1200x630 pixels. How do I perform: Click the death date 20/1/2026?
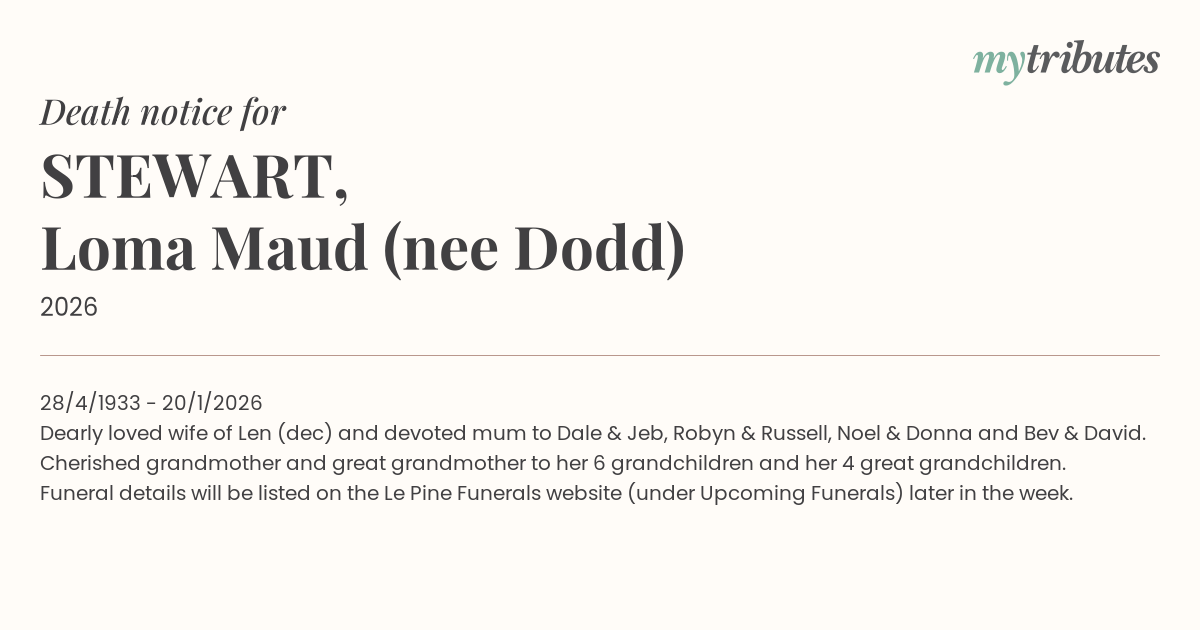[212, 403]
